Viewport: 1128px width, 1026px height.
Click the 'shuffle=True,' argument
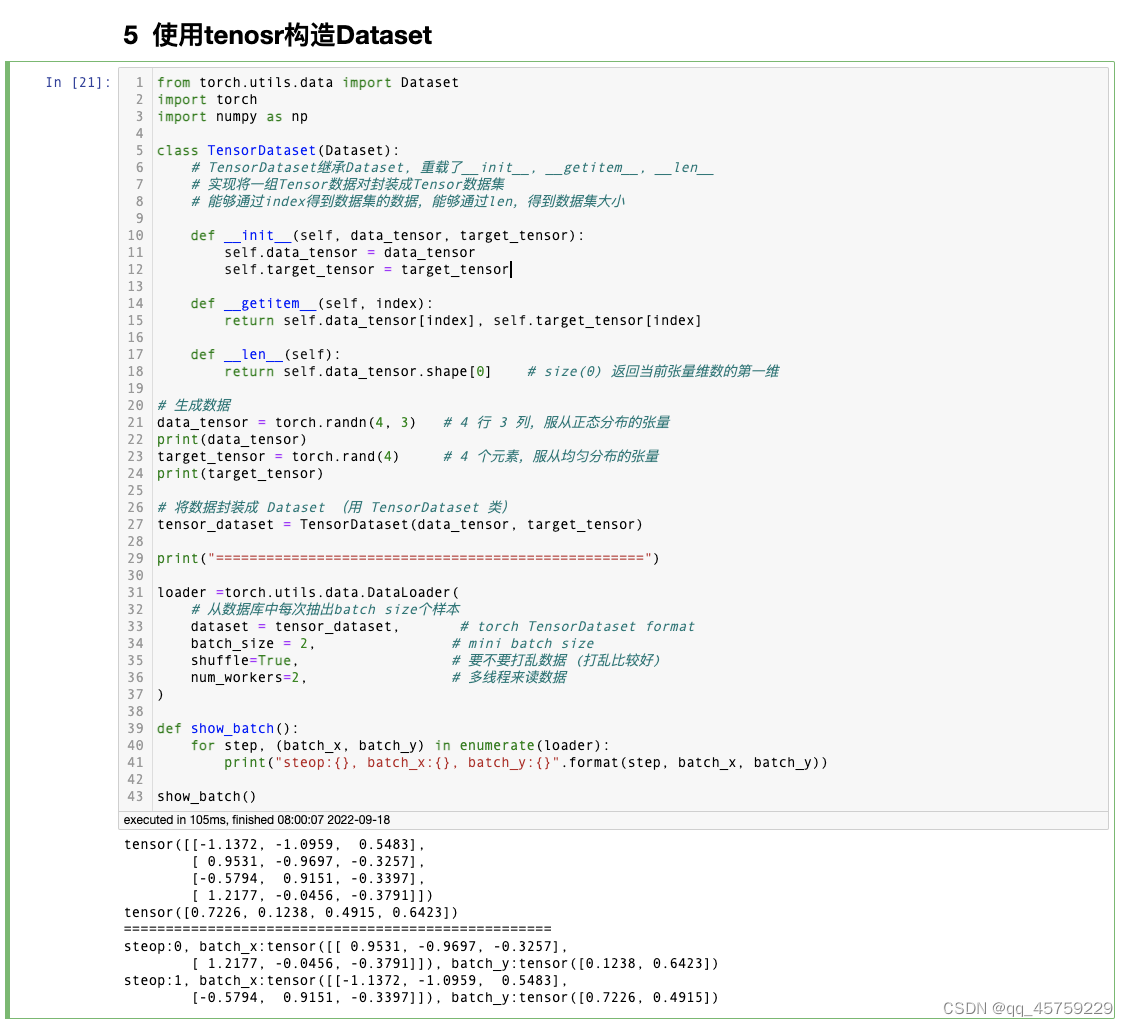pos(245,660)
